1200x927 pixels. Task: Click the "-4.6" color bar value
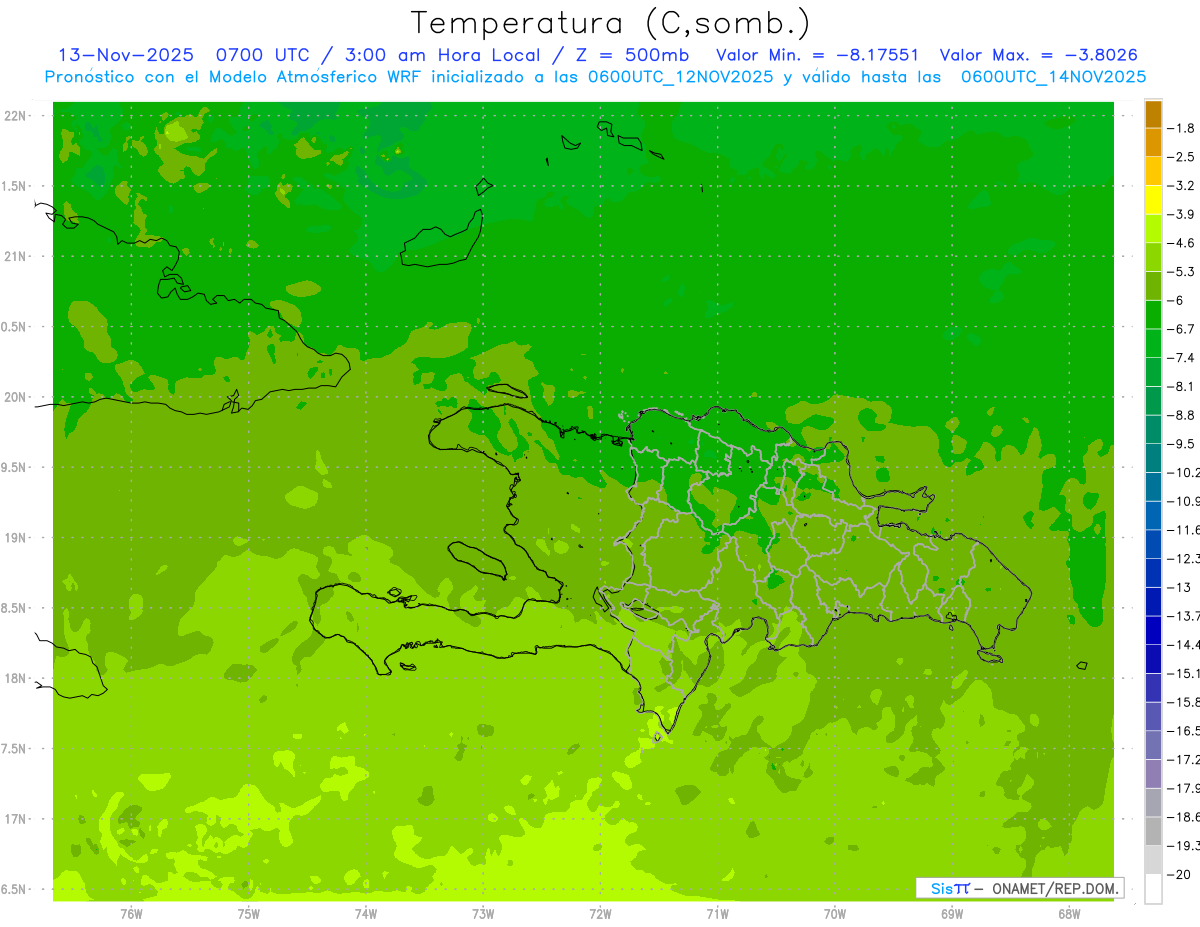(x=1182, y=243)
